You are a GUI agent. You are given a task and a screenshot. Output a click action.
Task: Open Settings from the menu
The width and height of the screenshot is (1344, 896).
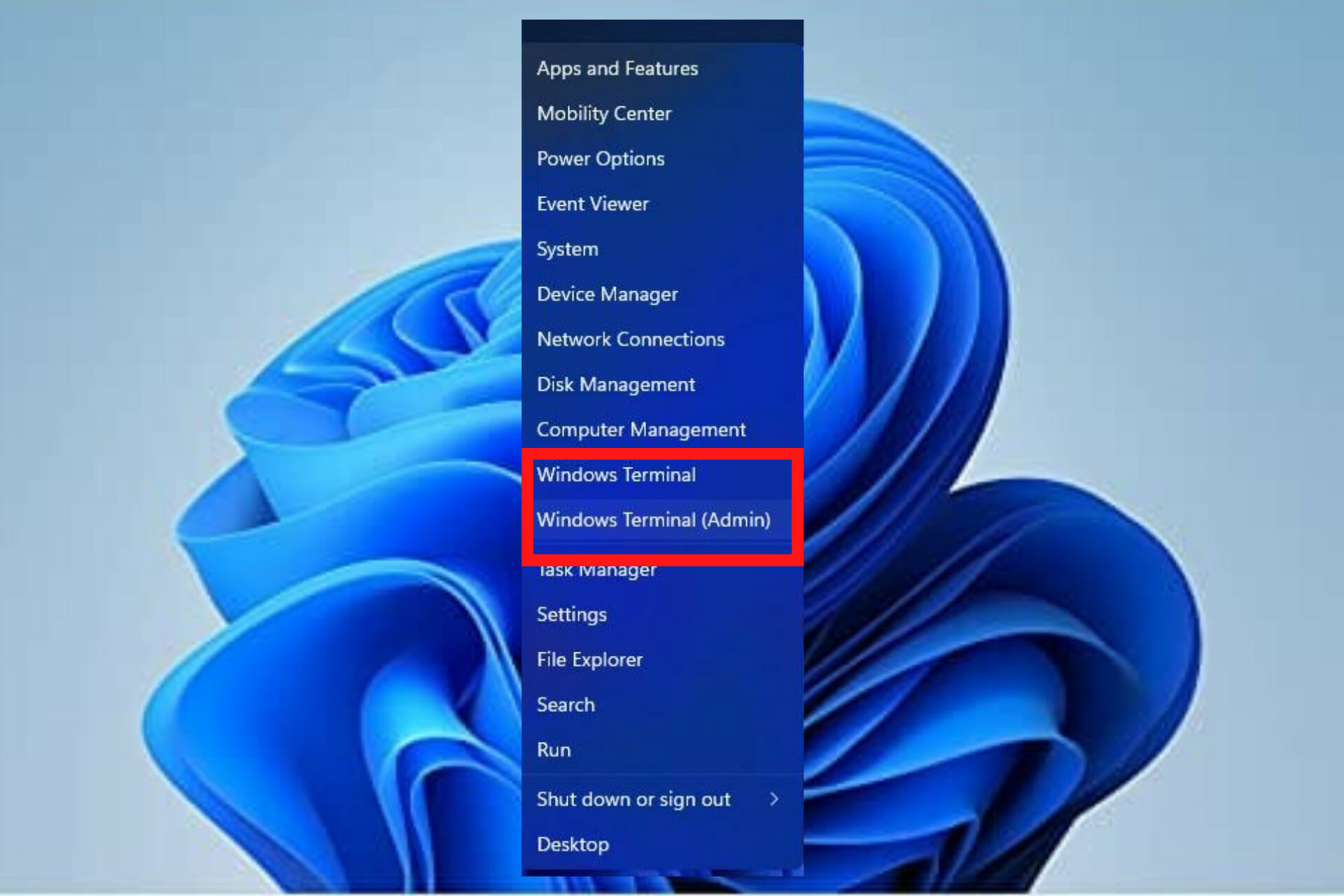(662, 615)
